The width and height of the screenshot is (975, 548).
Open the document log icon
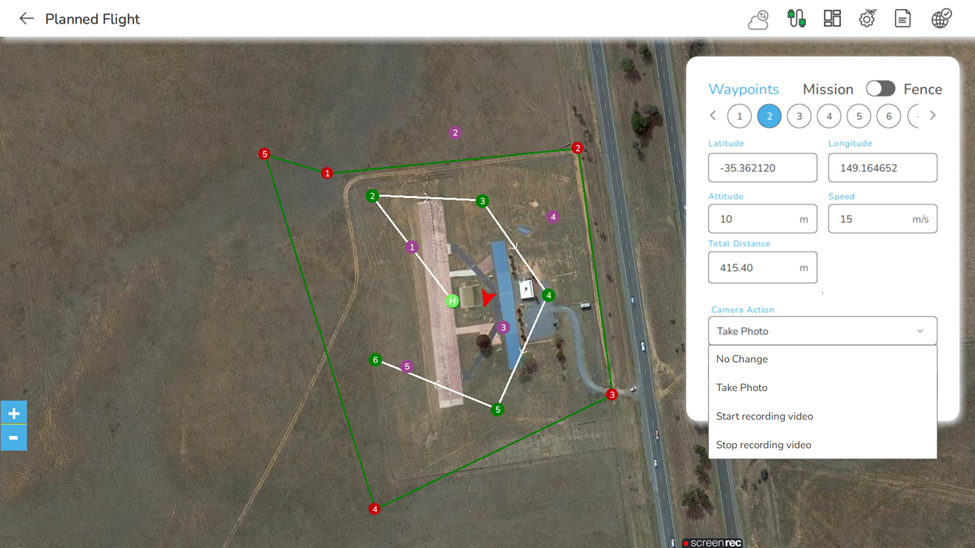tap(903, 19)
